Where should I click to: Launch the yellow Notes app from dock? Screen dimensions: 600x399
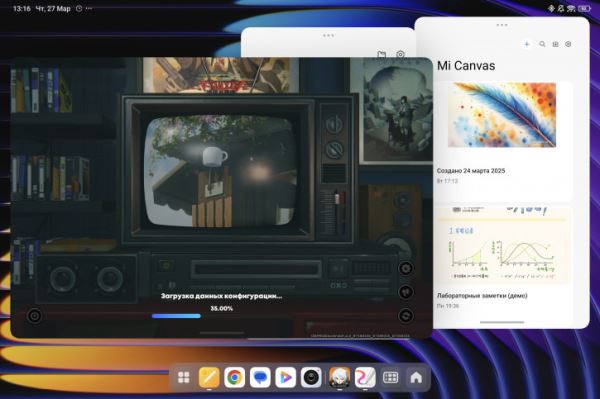(209, 377)
